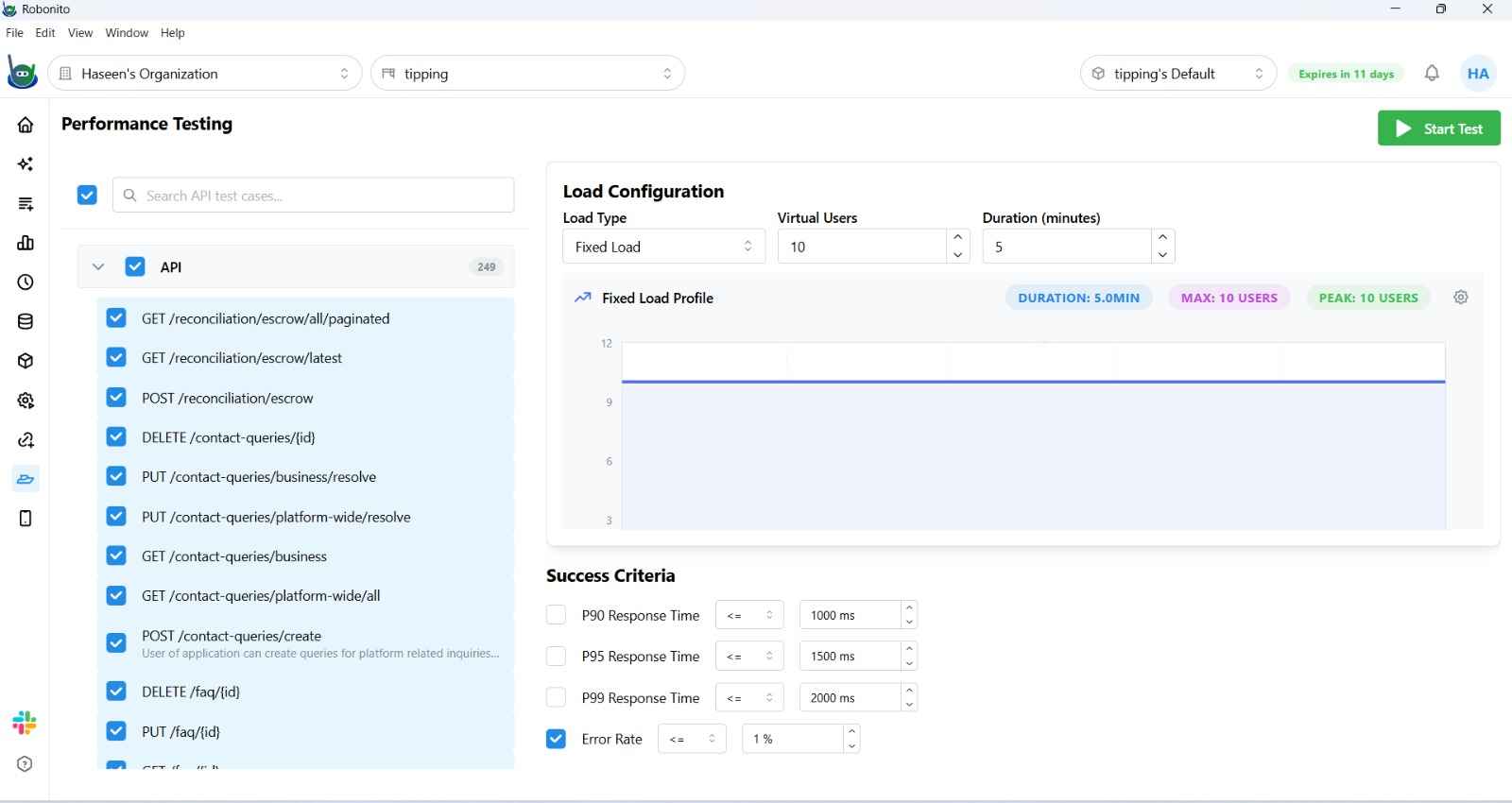This screenshot has width=1512, height=803.
Task: Open the database sidebar icon
Action: point(26,321)
